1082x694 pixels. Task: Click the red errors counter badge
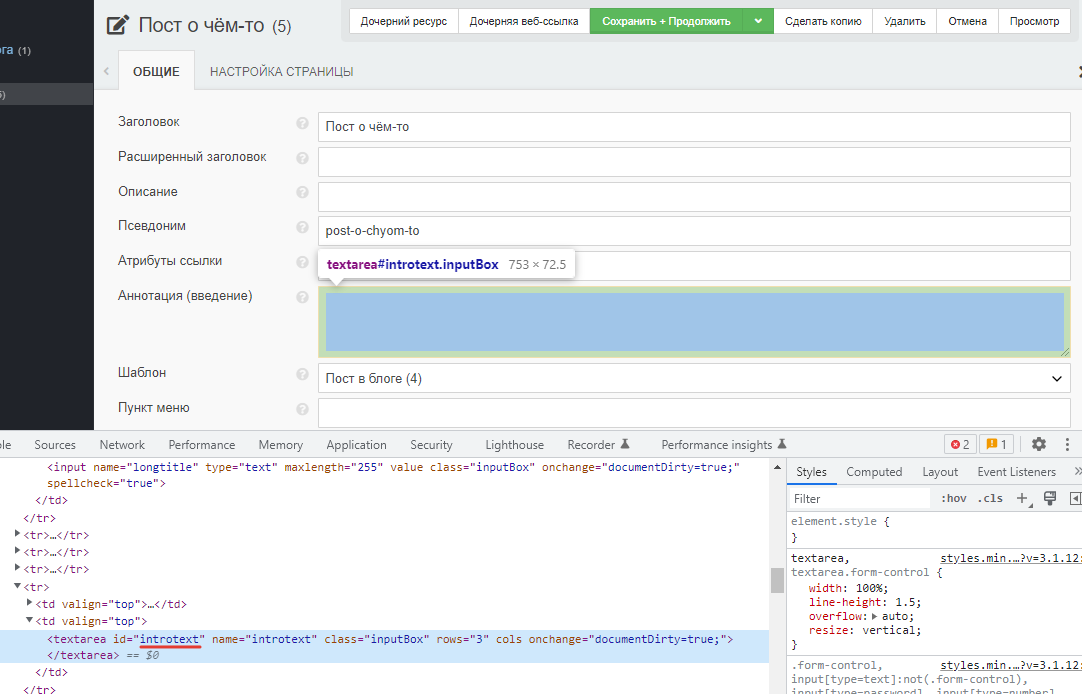click(x=960, y=445)
